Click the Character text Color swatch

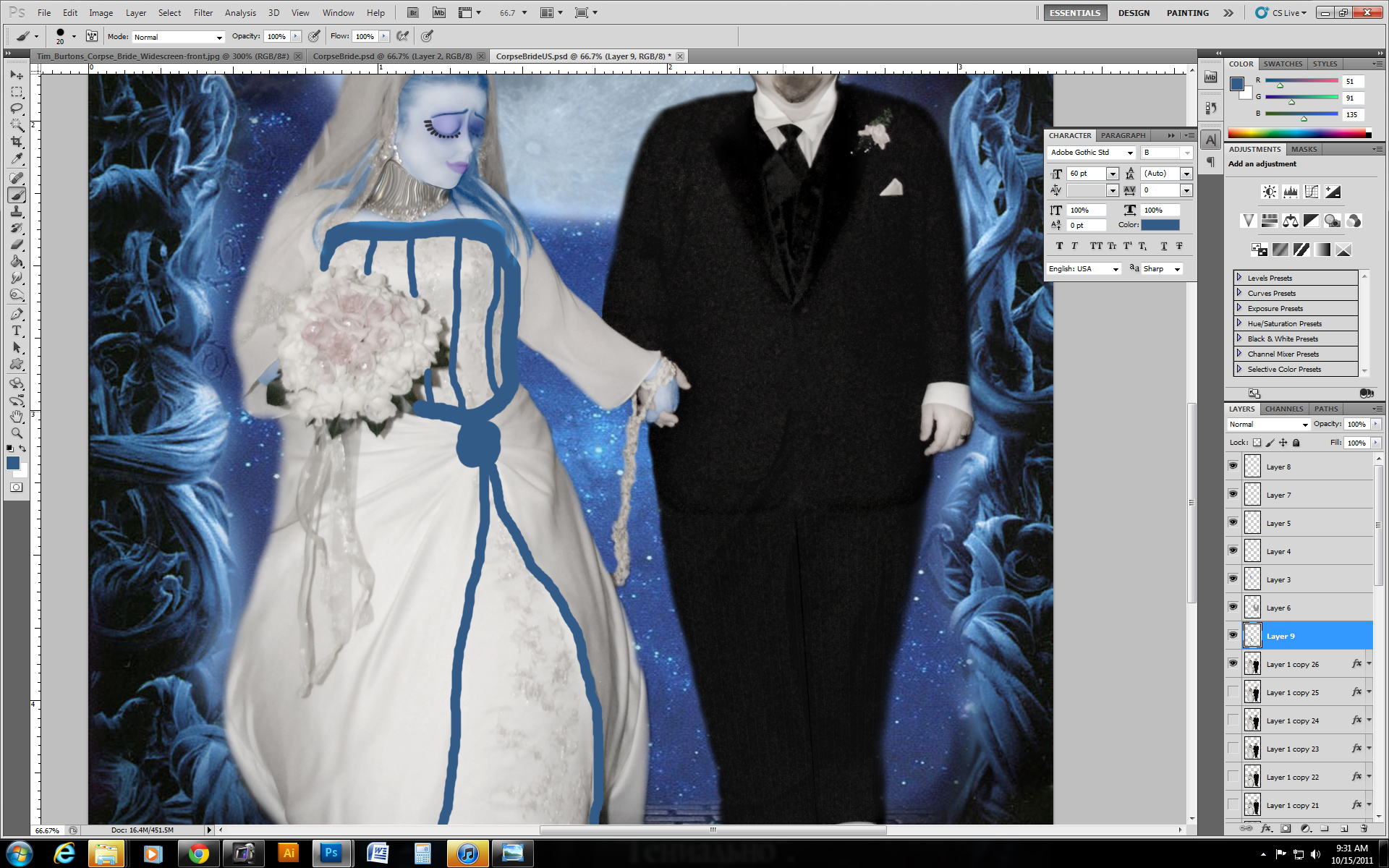[x=1160, y=225]
